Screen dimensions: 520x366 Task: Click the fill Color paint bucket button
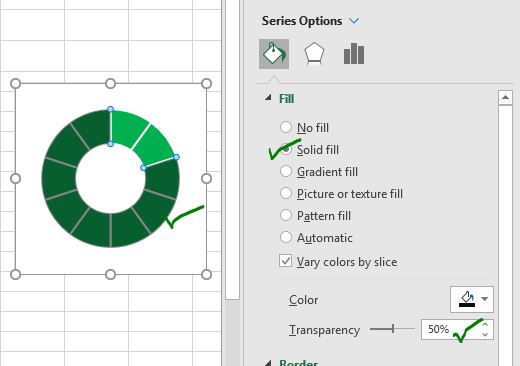[467, 299]
